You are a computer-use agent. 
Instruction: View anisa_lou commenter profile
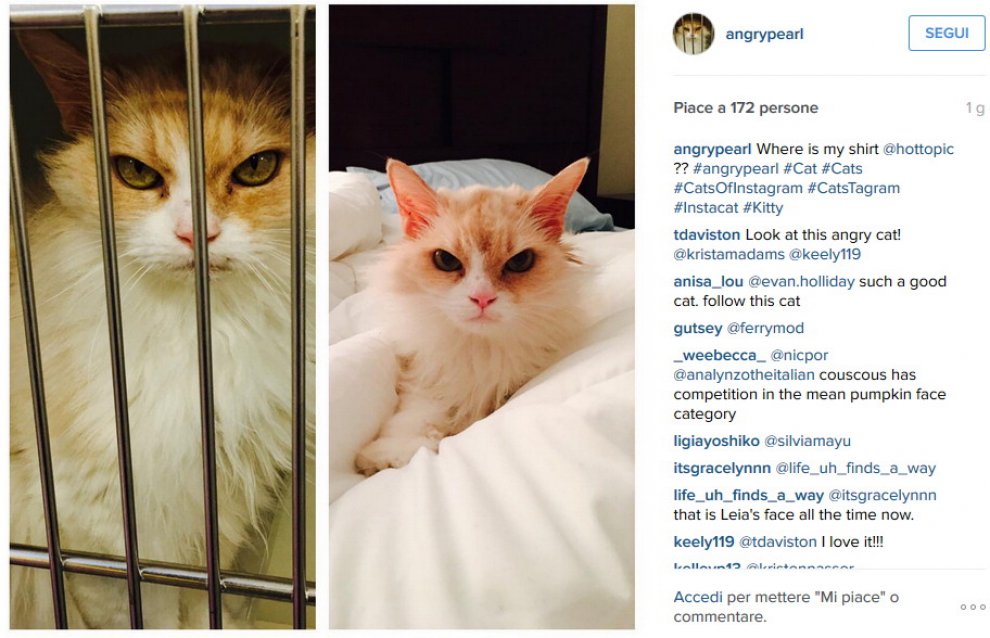pos(708,282)
